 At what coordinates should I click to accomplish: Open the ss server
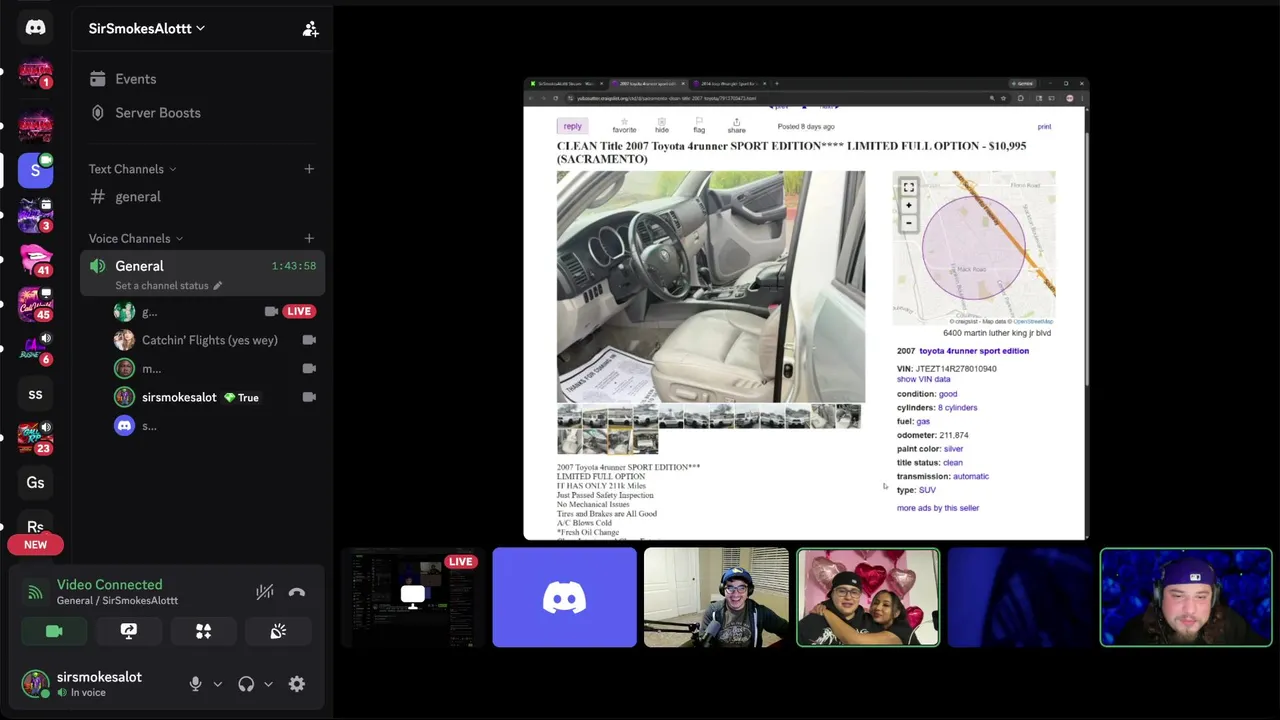point(35,394)
